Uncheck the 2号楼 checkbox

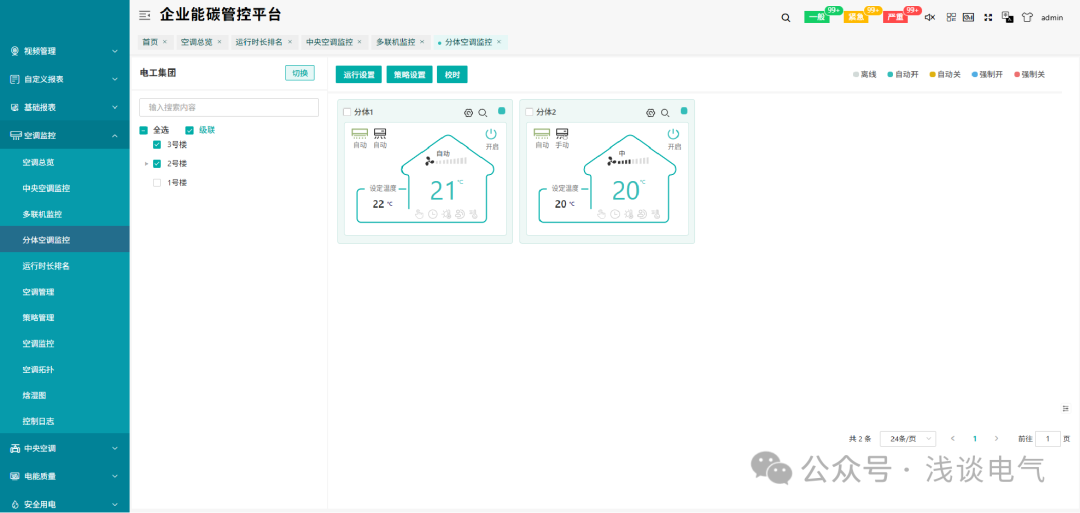157,164
